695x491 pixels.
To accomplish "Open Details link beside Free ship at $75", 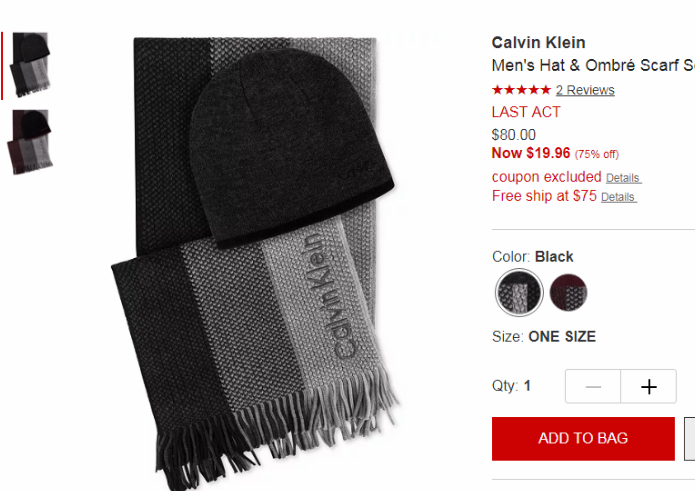I will [618, 197].
